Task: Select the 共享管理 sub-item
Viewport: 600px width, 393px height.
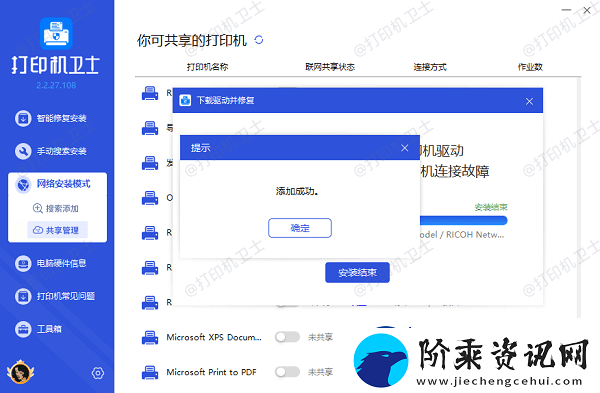Action: pyautogui.click(x=57, y=230)
